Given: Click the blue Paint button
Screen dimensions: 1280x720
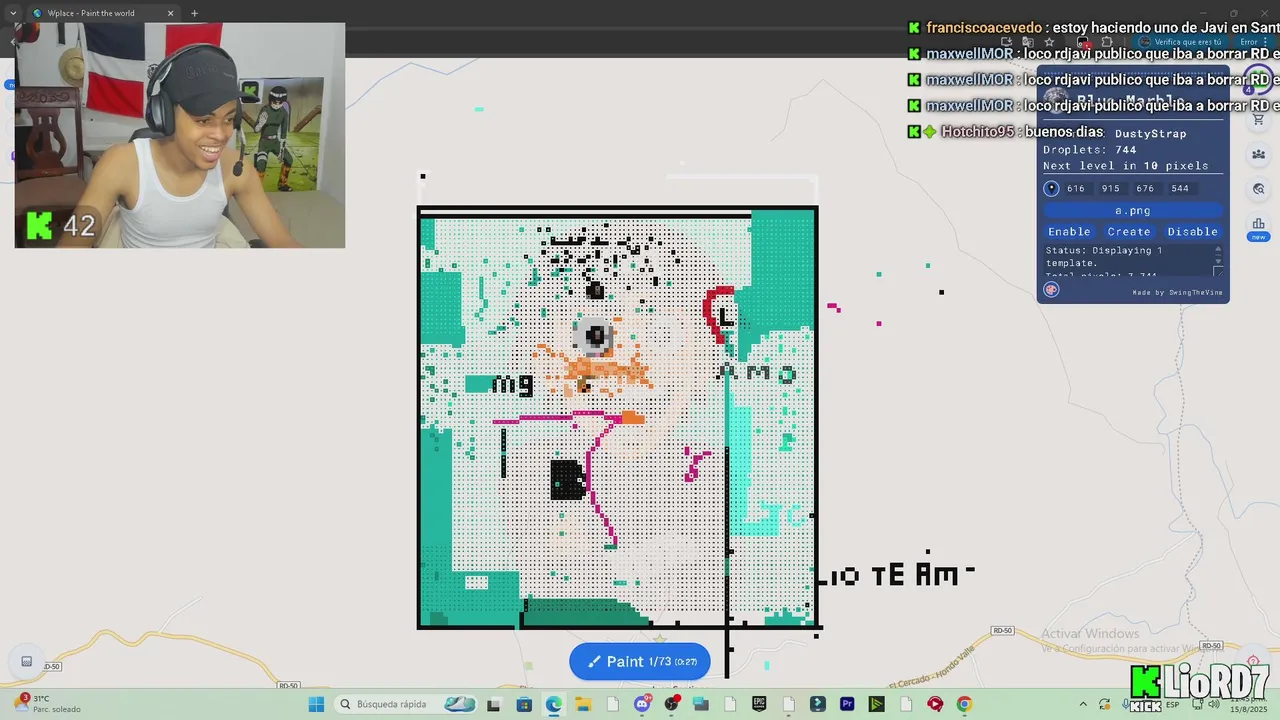Looking at the screenshot, I should [x=640, y=661].
